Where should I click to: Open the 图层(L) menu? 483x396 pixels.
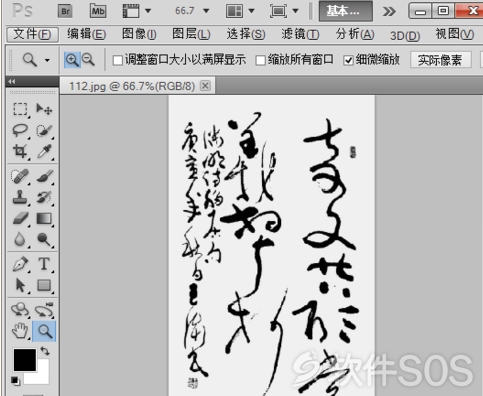click(x=191, y=34)
